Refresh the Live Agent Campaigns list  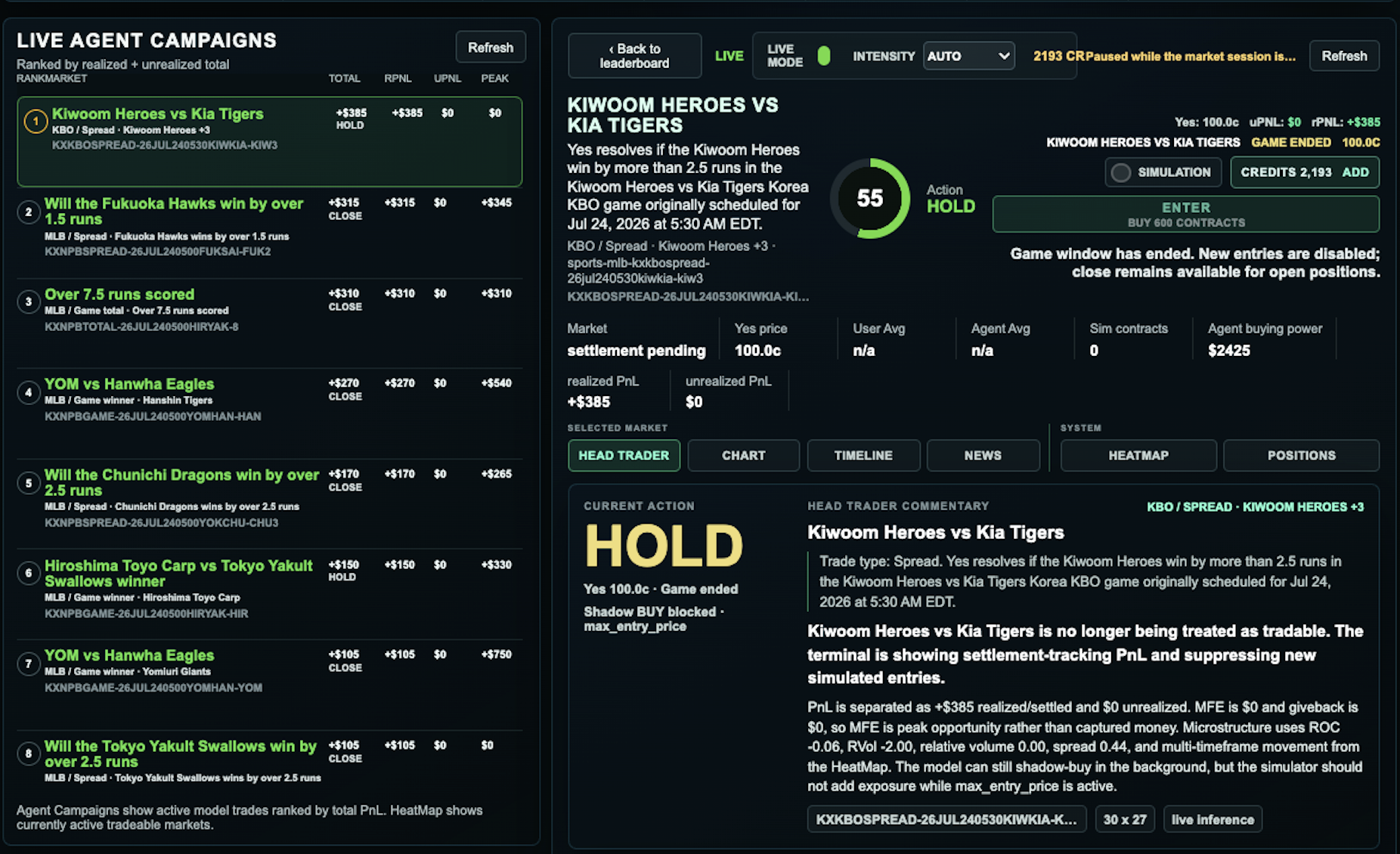(x=491, y=48)
